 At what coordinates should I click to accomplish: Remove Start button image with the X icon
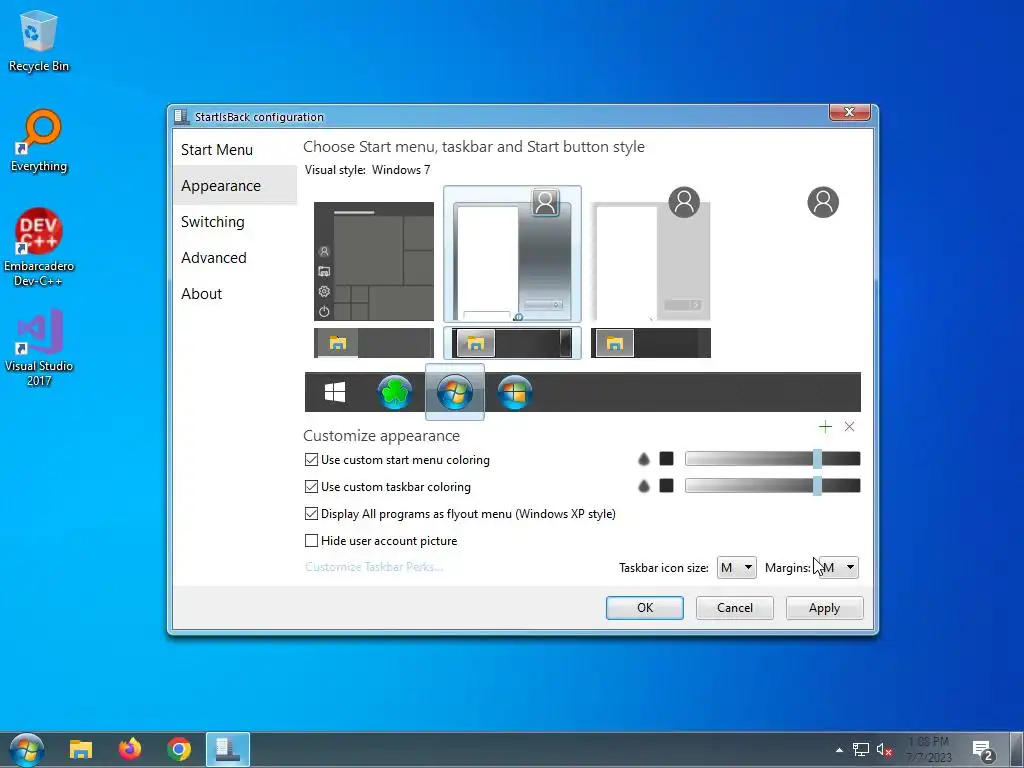click(850, 426)
